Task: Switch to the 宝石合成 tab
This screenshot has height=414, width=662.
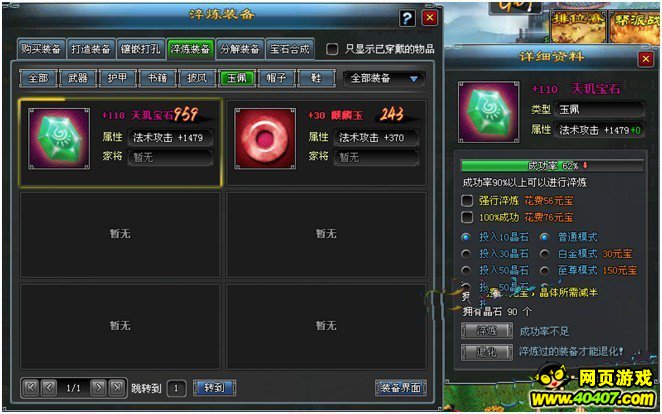Action: [290, 49]
